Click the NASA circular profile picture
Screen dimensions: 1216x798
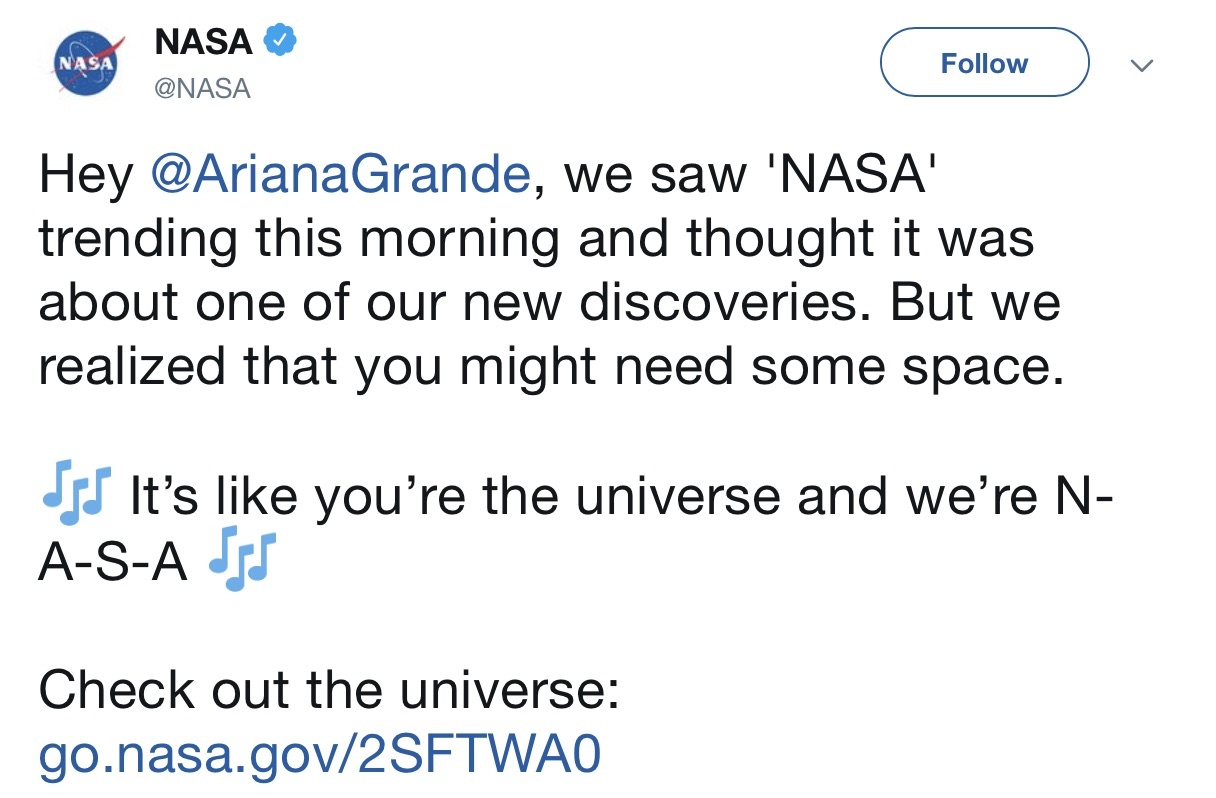[85, 62]
